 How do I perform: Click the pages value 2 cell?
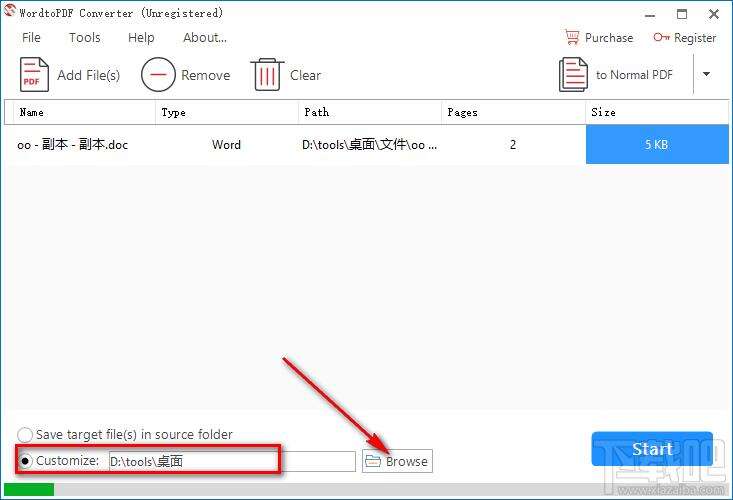[513, 145]
